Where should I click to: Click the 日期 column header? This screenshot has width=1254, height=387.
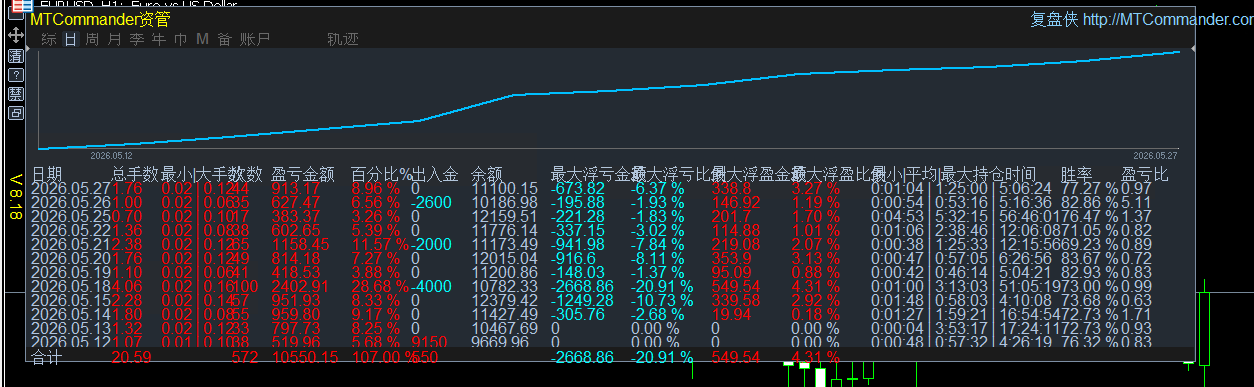tap(47, 175)
